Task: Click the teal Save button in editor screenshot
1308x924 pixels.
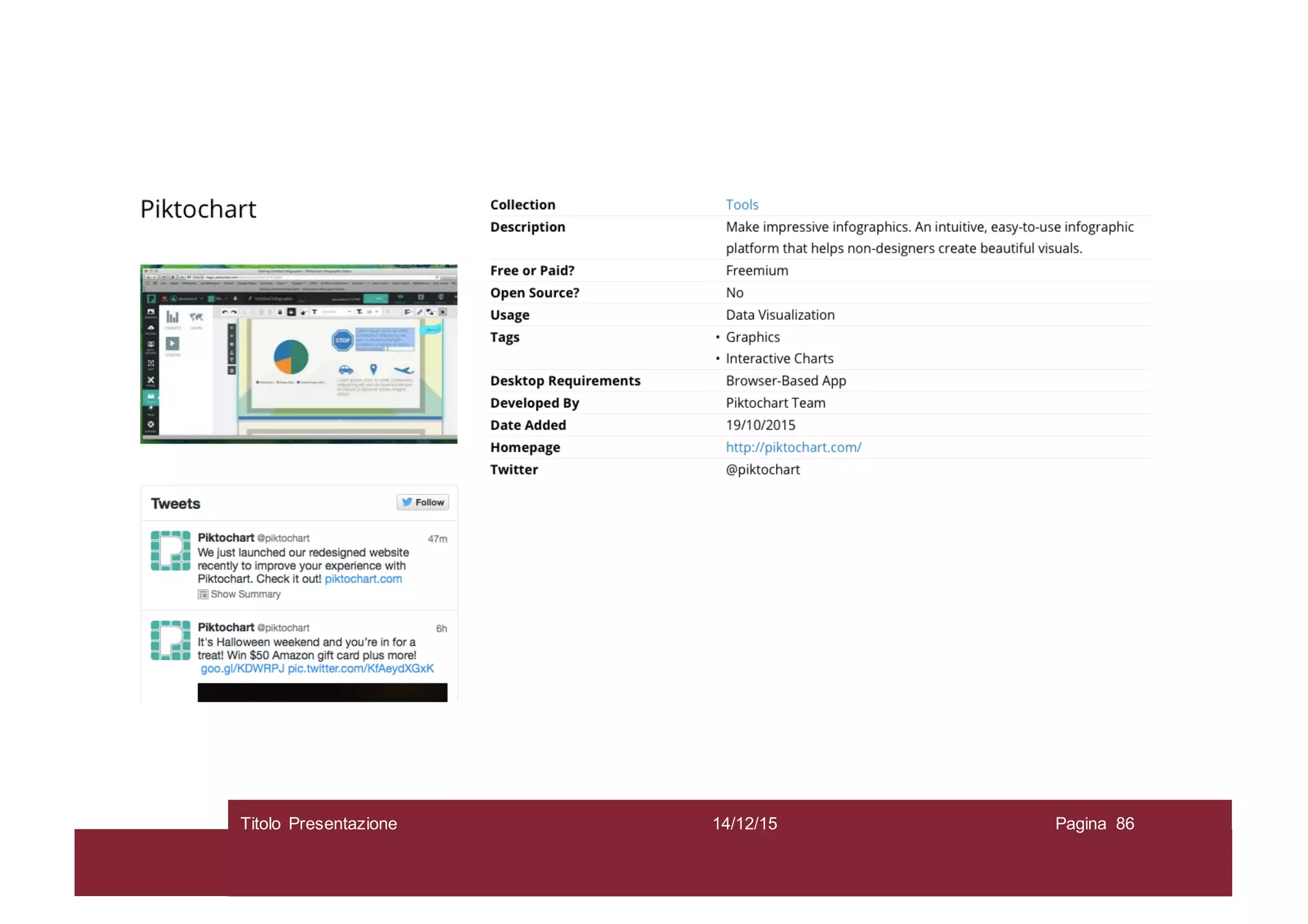Action: [377, 298]
